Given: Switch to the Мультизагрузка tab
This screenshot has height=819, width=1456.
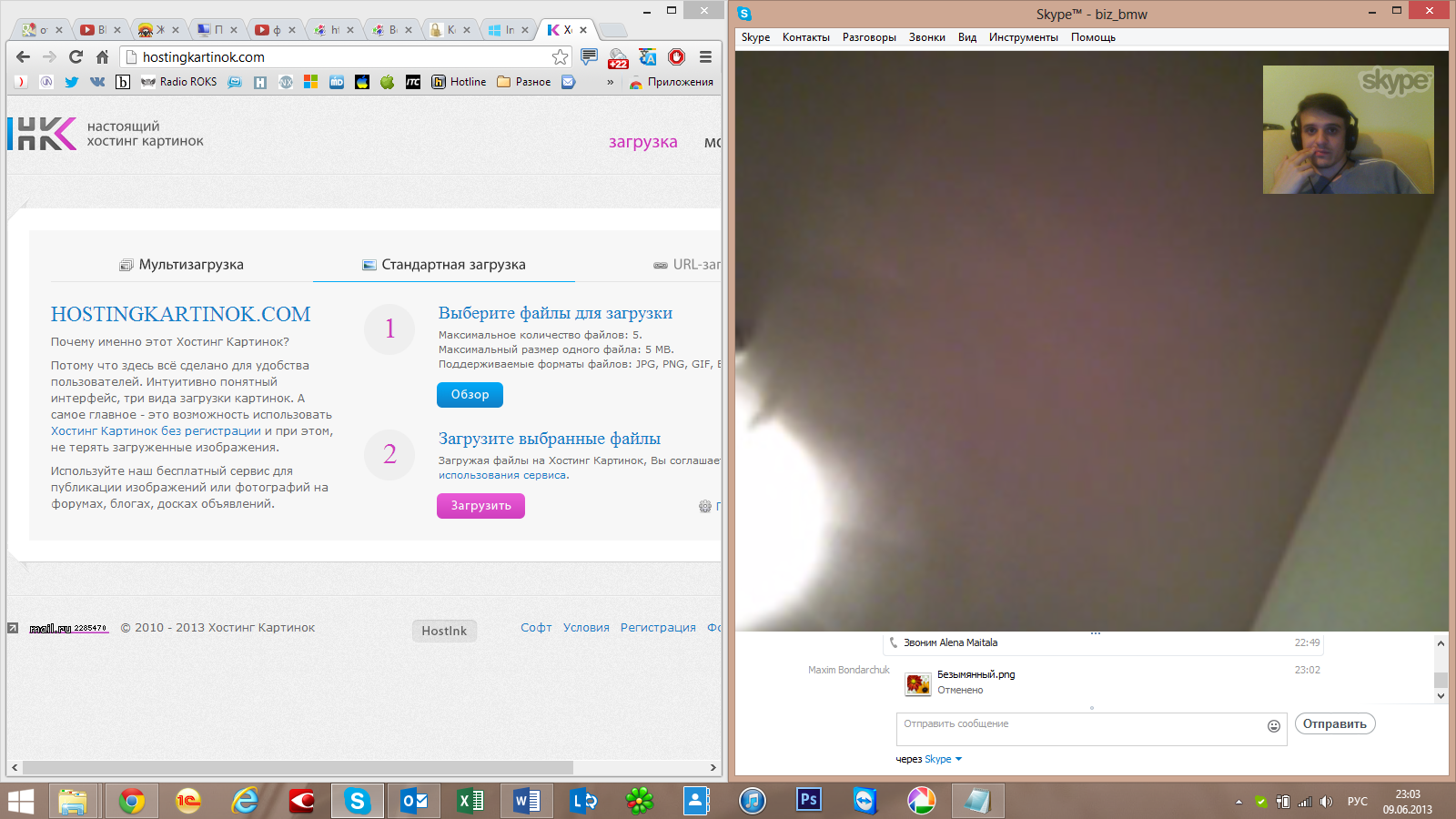Looking at the screenshot, I should pyautogui.click(x=181, y=265).
